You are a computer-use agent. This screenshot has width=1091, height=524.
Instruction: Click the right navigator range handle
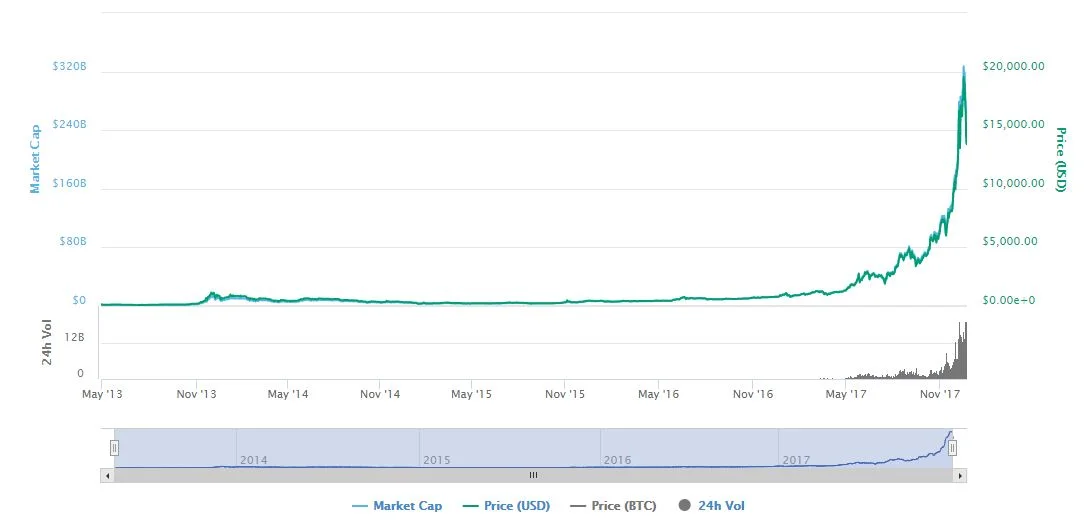[953, 447]
